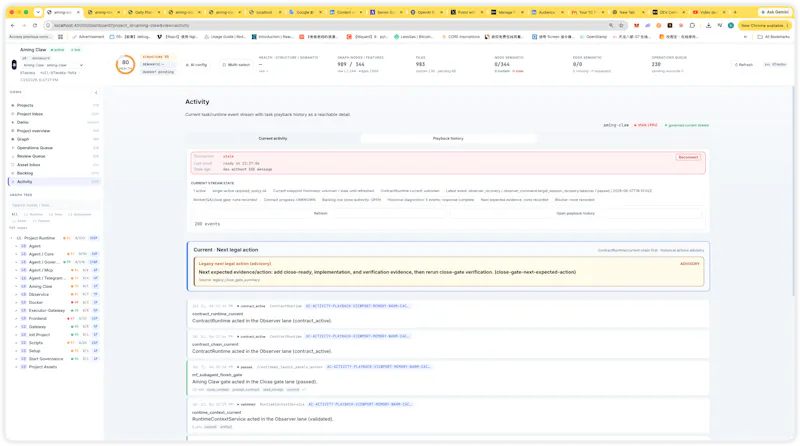Toggle L1 Runtime filter chip
800x446 pixels.
33,214
